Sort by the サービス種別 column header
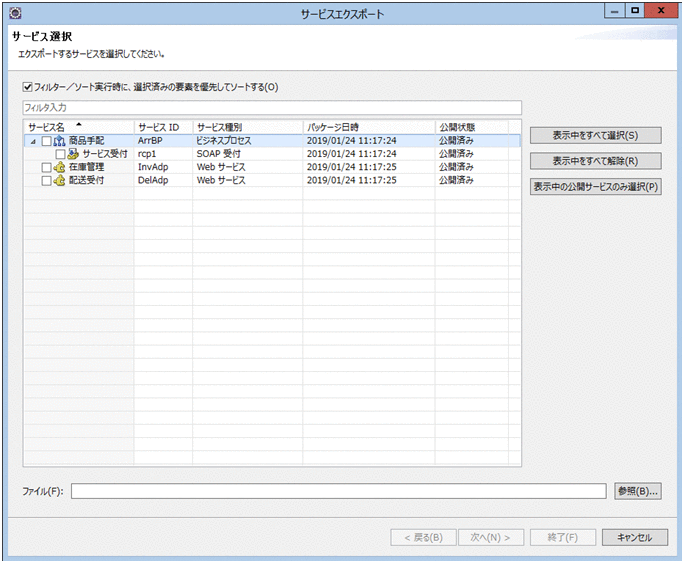The height and width of the screenshot is (565, 685). 248,127
